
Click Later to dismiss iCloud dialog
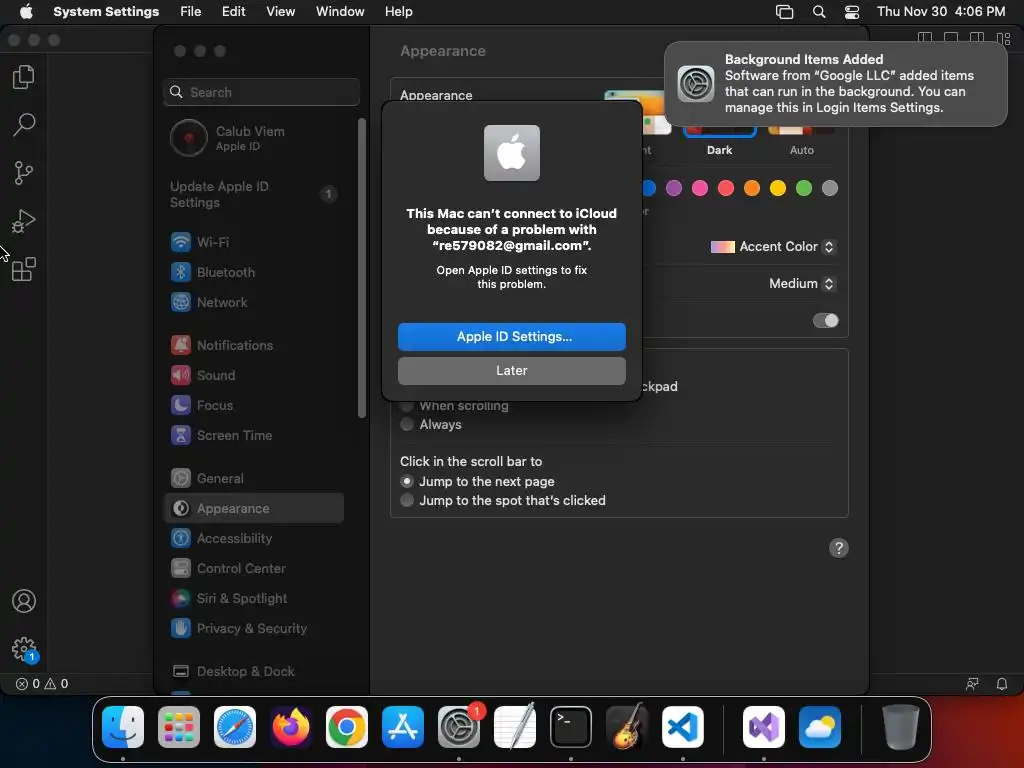coord(511,371)
